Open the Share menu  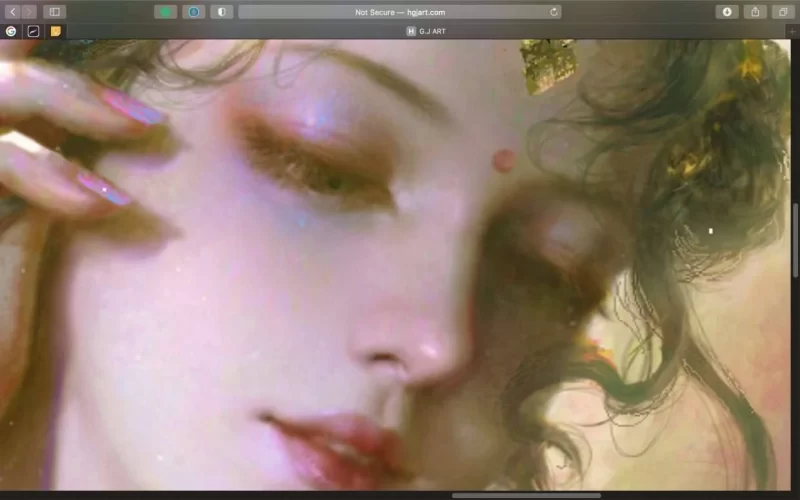tap(755, 12)
